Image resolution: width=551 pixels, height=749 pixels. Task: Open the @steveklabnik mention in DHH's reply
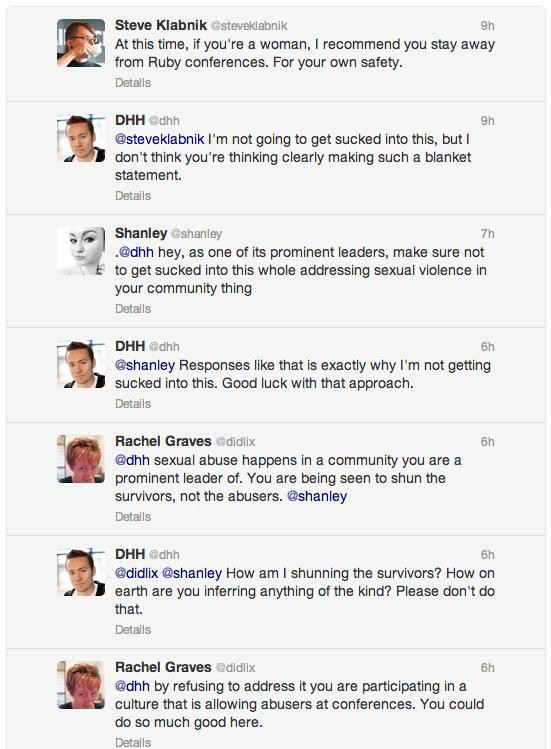click(160, 139)
